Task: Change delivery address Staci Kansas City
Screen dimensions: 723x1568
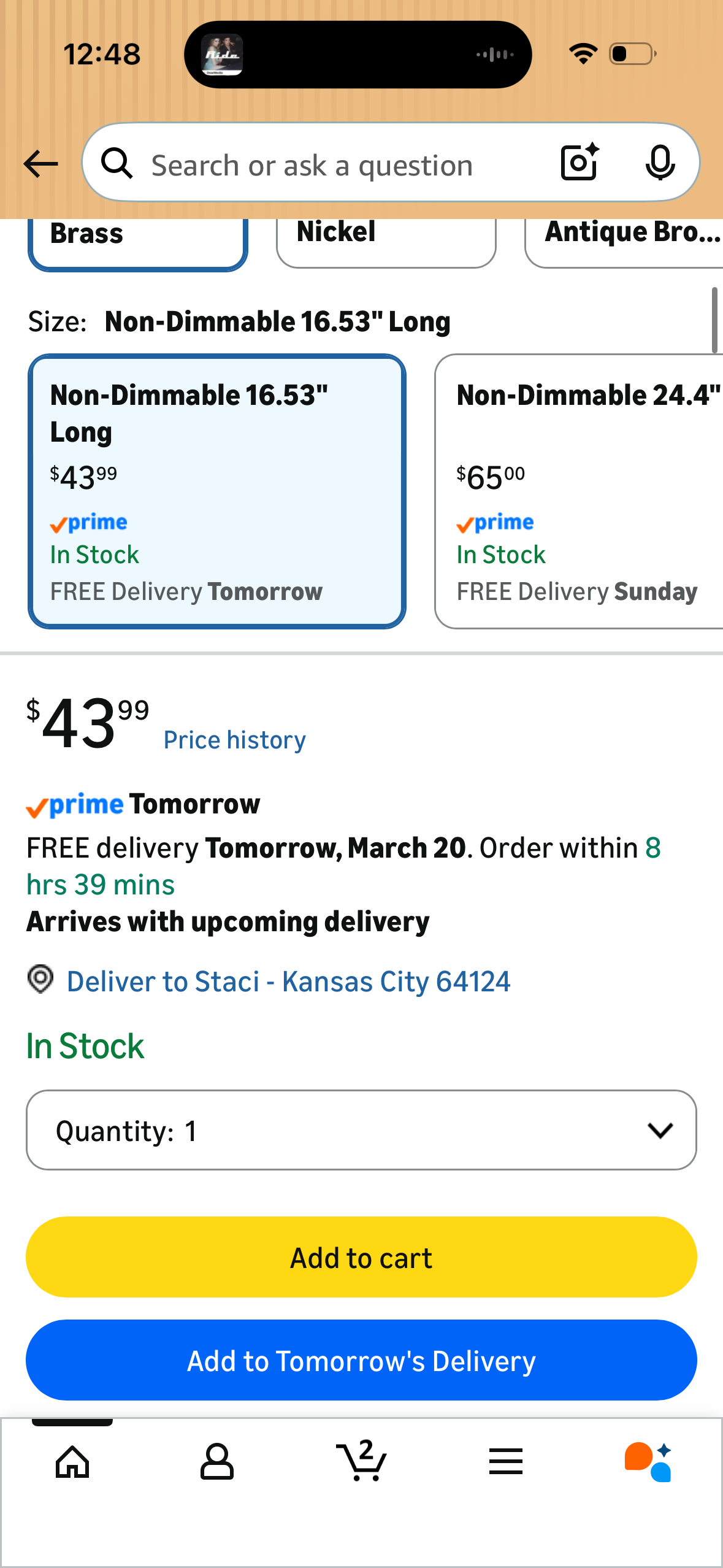Action: click(288, 981)
